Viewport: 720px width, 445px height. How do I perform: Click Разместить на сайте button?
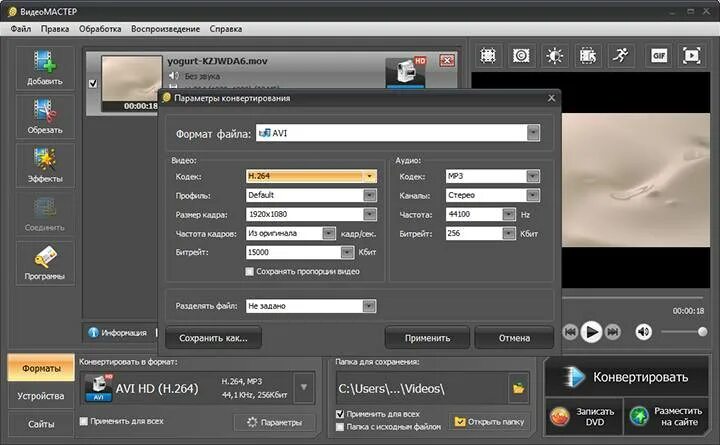(x=666, y=417)
